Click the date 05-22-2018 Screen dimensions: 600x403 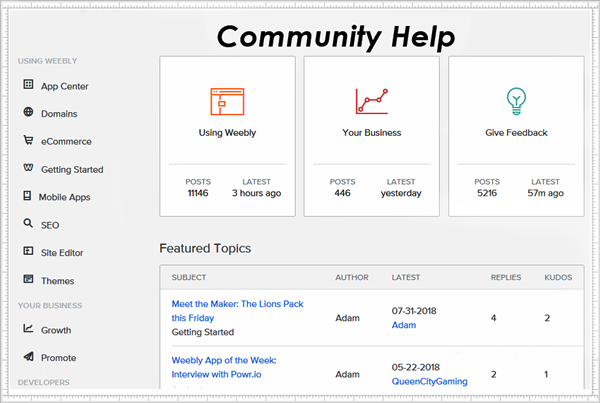[x=416, y=367]
